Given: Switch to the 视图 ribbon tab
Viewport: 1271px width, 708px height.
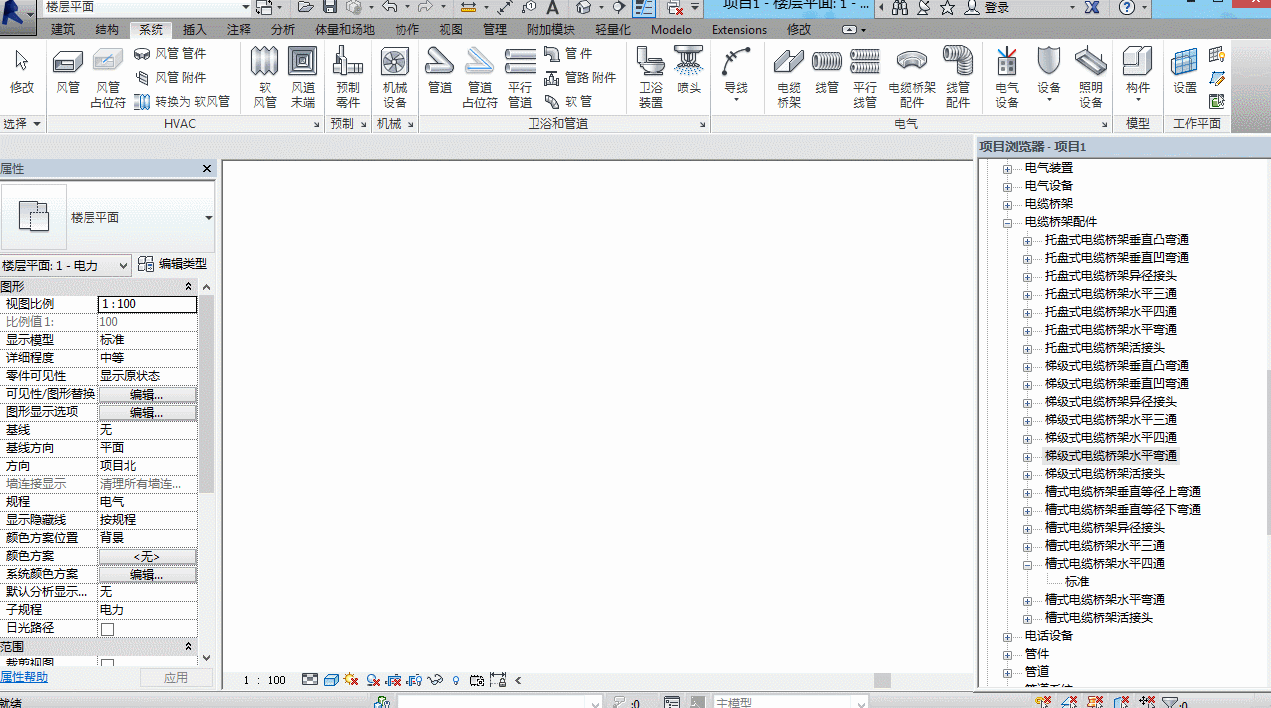Looking at the screenshot, I should point(451,30).
